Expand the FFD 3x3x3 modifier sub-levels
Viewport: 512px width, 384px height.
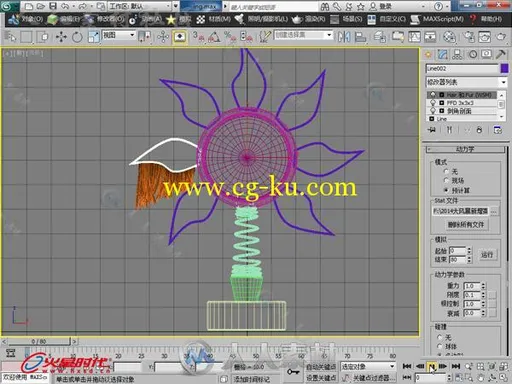(x=442, y=103)
